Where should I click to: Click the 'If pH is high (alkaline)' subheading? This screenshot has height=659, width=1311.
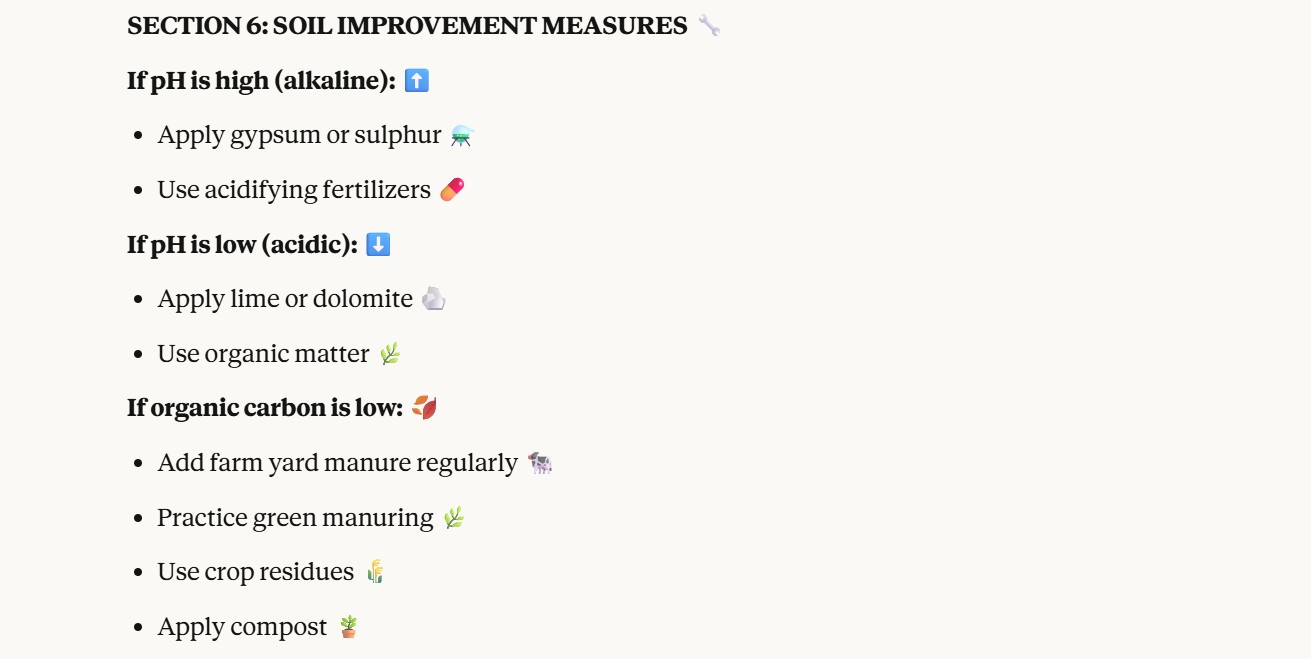pos(261,81)
